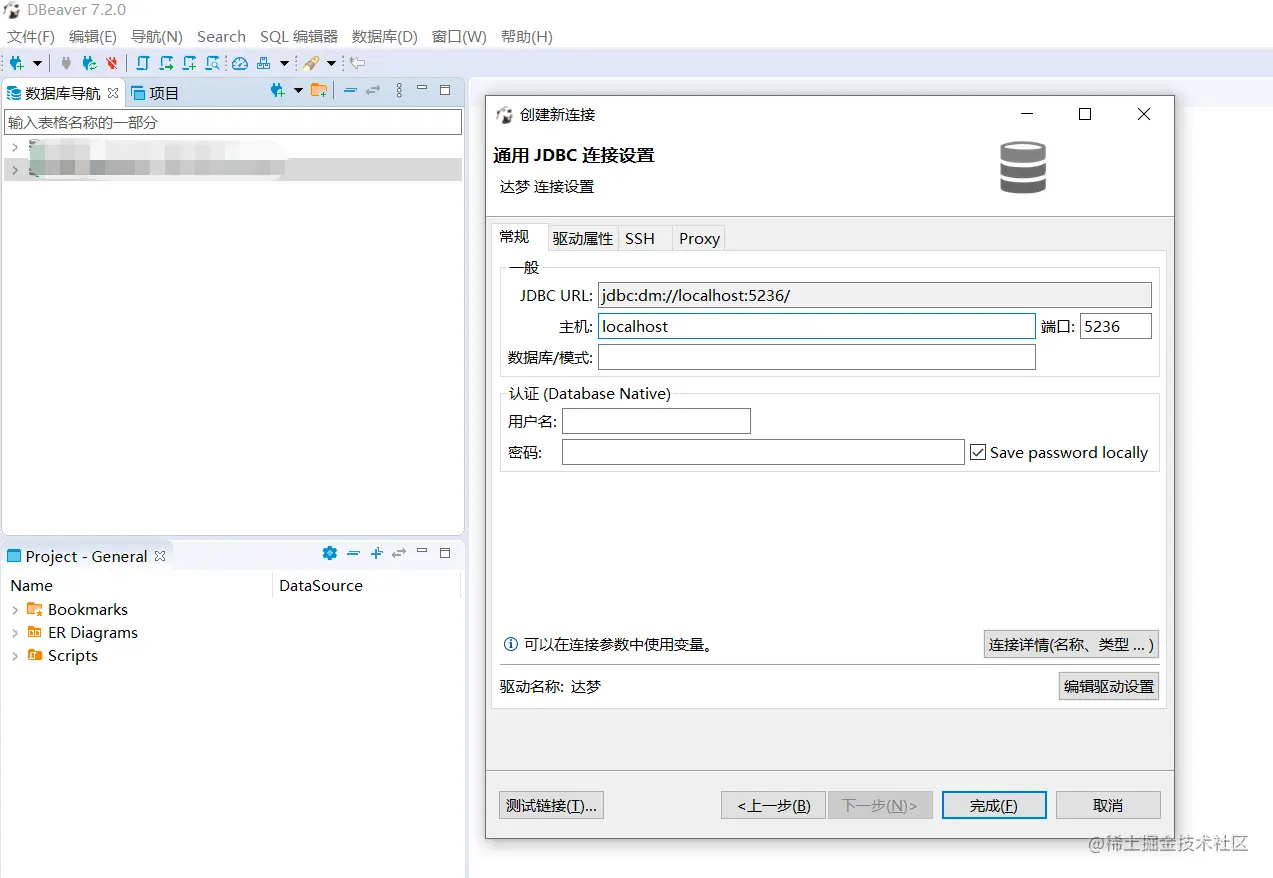Screen dimensions: 1273x878
Task: Click the New Connection plug icon in main toolbar
Action: (17, 63)
